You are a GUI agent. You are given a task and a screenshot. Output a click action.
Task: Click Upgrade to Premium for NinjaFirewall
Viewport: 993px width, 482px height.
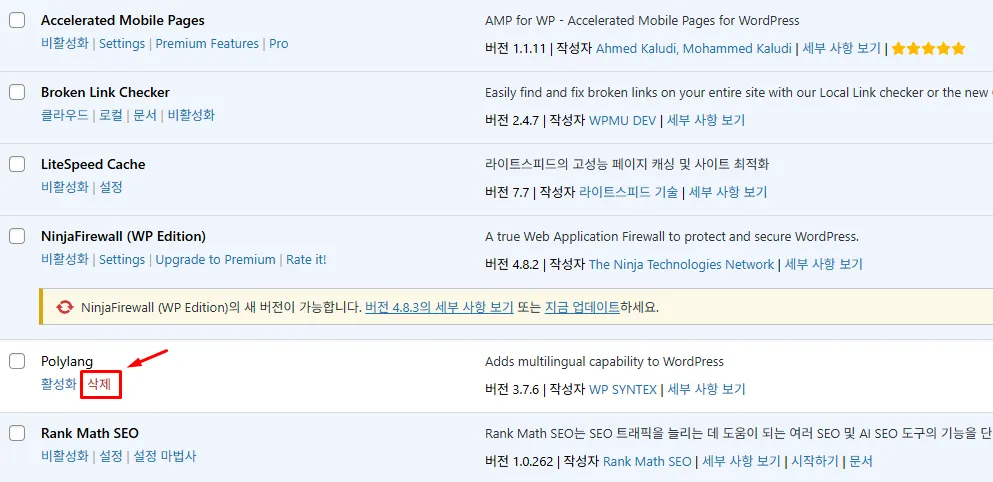pyautogui.click(x=215, y=260)
